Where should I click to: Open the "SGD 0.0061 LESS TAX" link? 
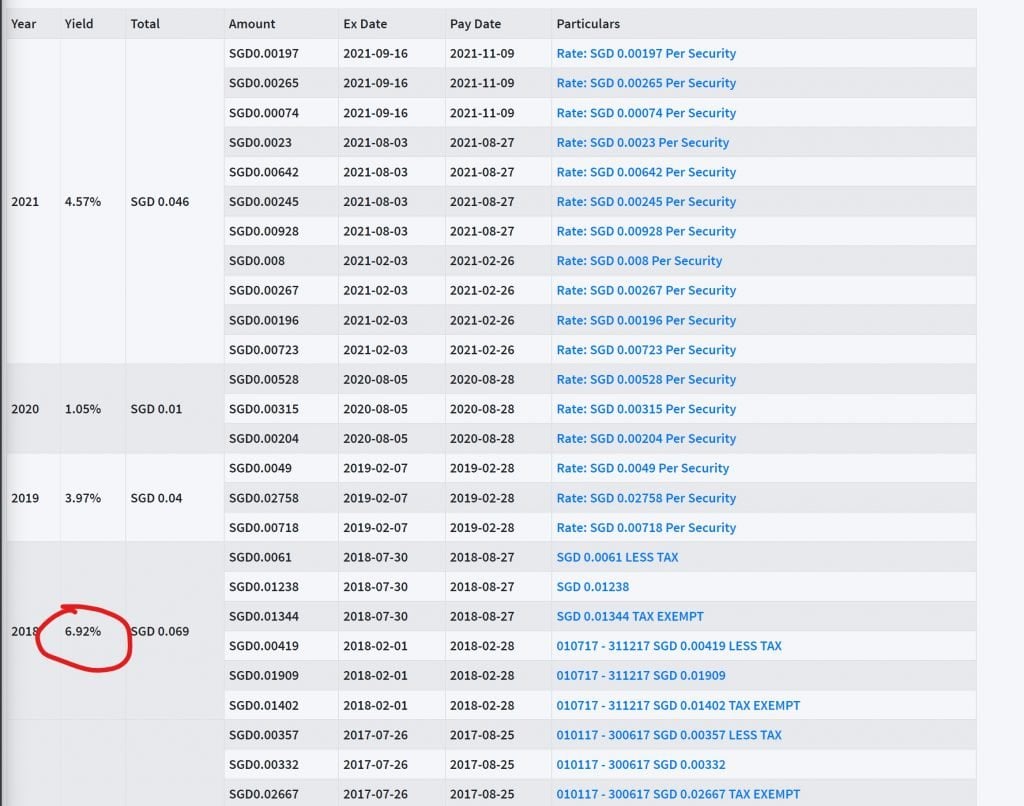[x=617, y=557]
